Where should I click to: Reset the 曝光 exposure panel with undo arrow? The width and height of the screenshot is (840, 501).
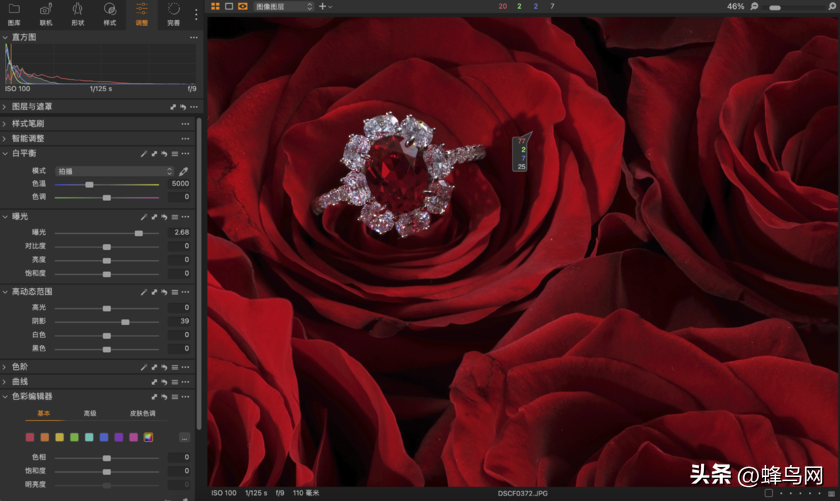pyautogui.click(x=164, y=217)
